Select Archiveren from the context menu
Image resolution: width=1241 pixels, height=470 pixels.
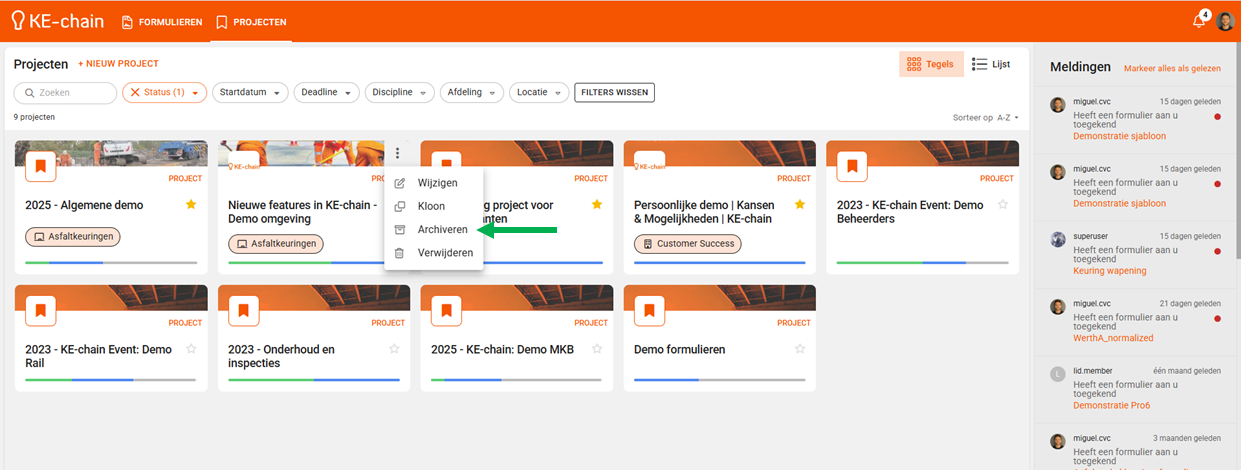pos(442,229)
